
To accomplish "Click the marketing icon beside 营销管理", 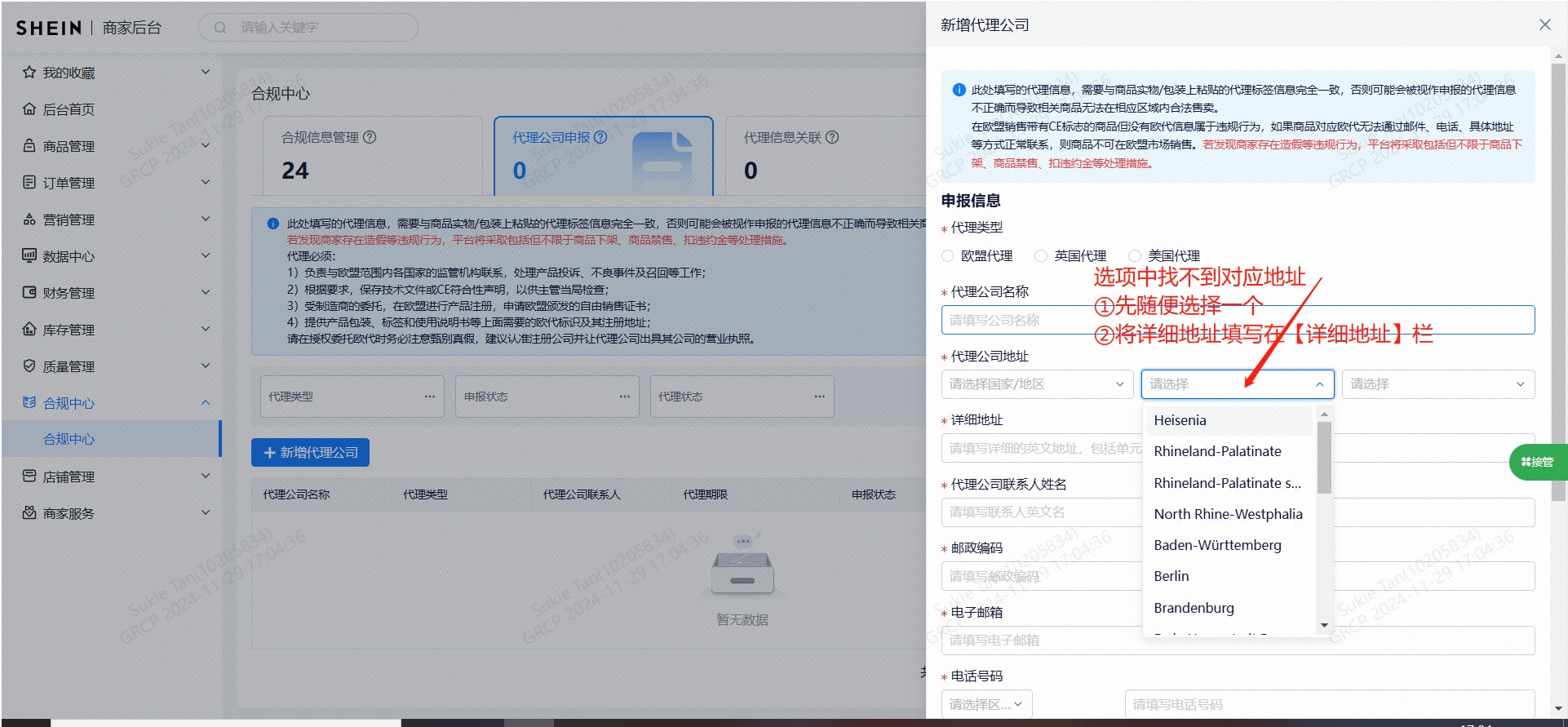I will click(x=29, y=219).
